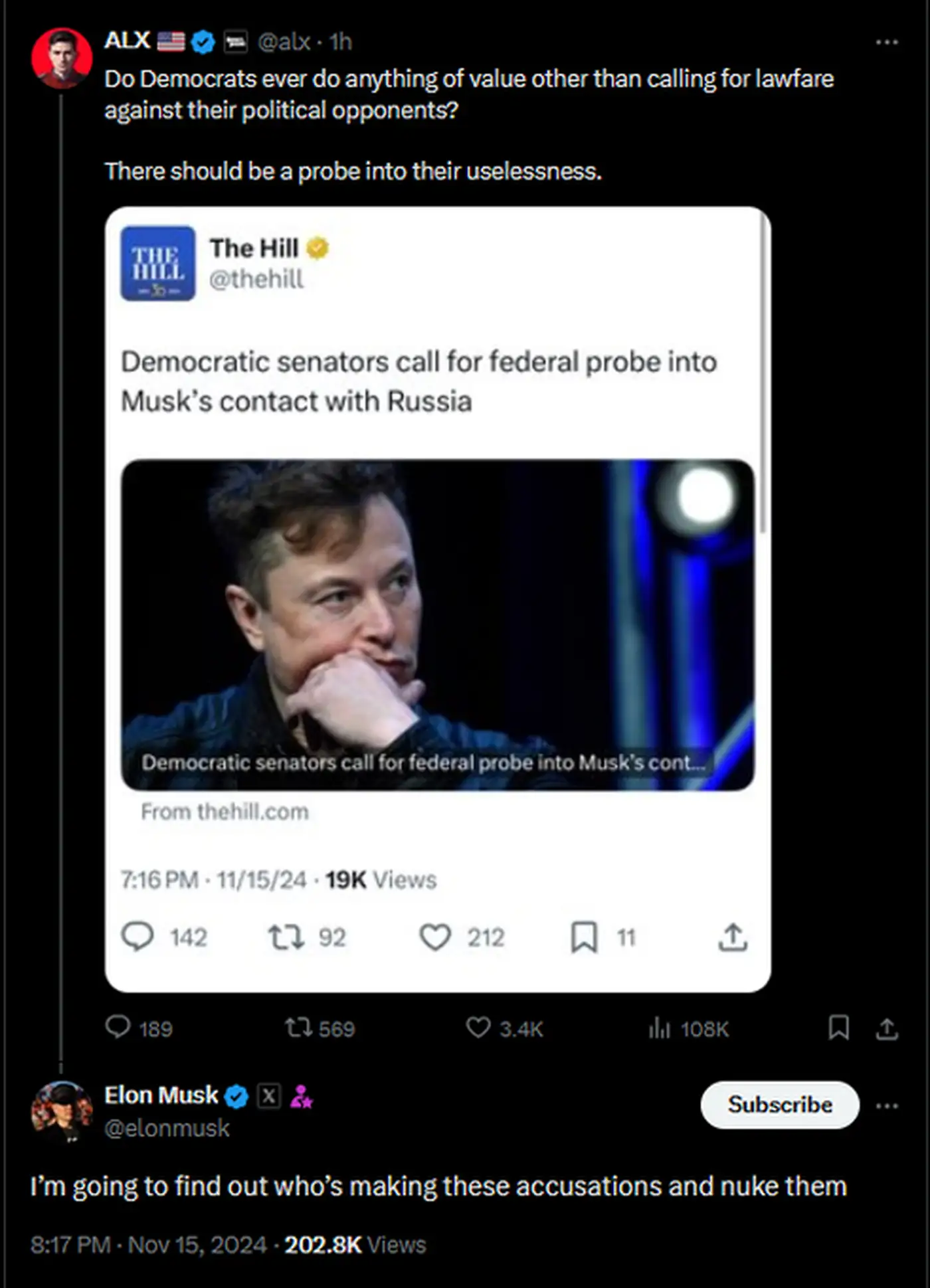
Task: Click the X affiliation badge beside Elon Musk
Action: 268,1095
